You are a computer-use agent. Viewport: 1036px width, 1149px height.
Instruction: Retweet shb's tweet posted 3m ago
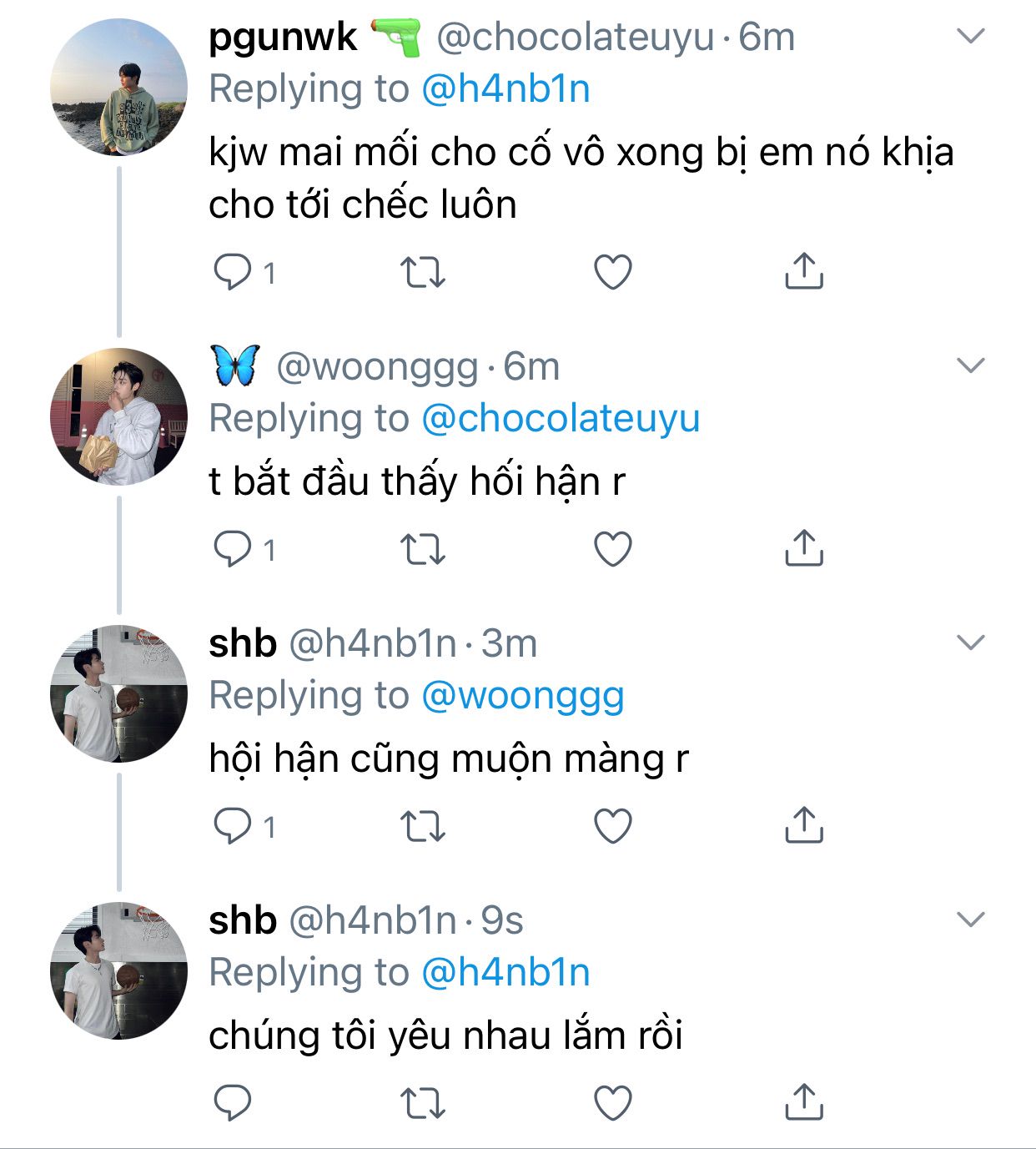[423, 826]
